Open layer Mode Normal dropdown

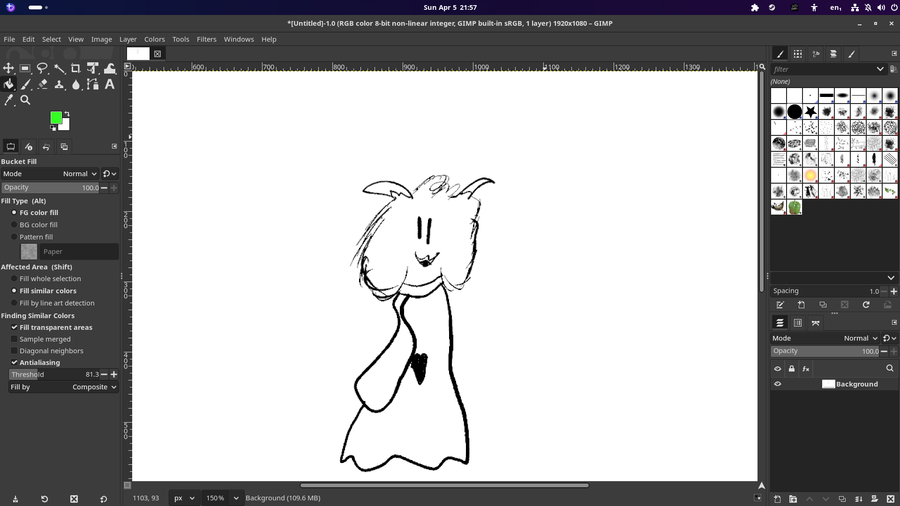[825, 338]
